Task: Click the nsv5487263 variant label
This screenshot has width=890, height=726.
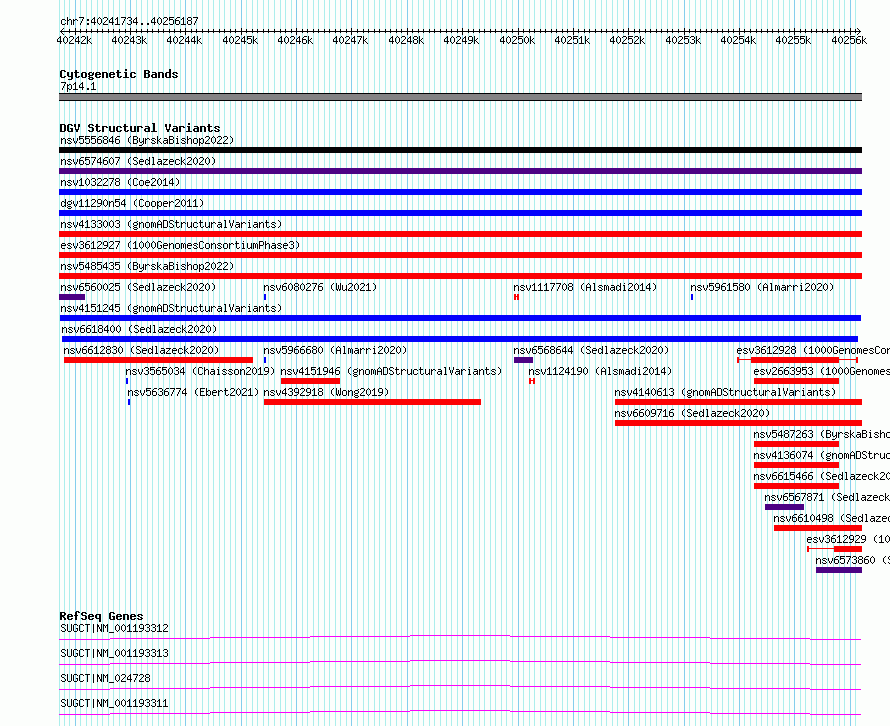Action: click(821, 434)
